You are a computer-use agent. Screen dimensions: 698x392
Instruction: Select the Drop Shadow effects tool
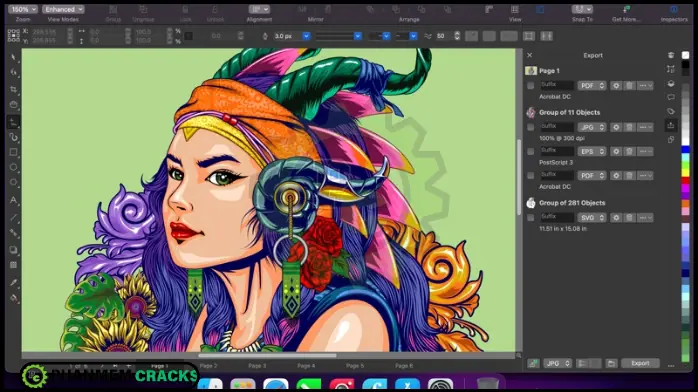coord(13,250)
